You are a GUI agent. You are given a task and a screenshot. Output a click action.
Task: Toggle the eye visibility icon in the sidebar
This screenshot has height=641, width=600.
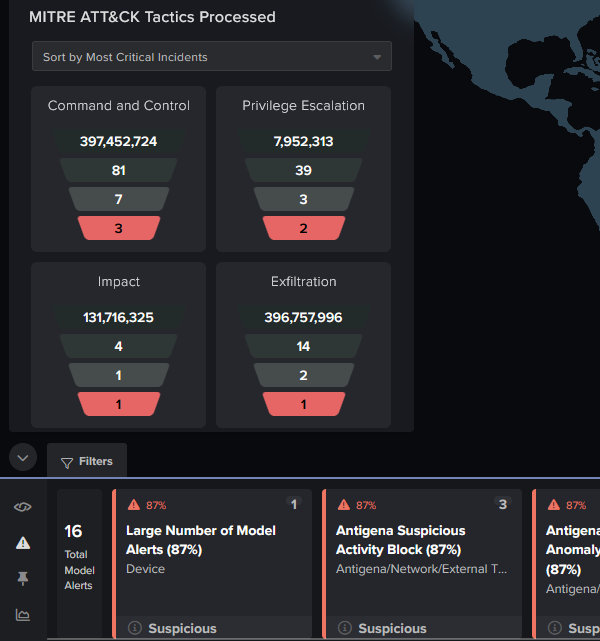click(22, 507)
